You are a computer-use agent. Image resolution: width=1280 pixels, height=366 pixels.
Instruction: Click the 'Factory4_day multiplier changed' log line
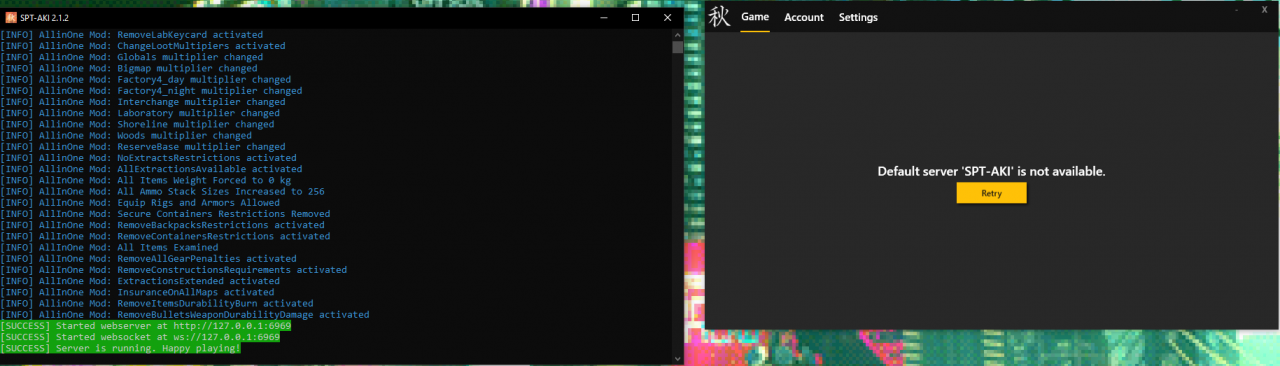[x=146, y=79]
